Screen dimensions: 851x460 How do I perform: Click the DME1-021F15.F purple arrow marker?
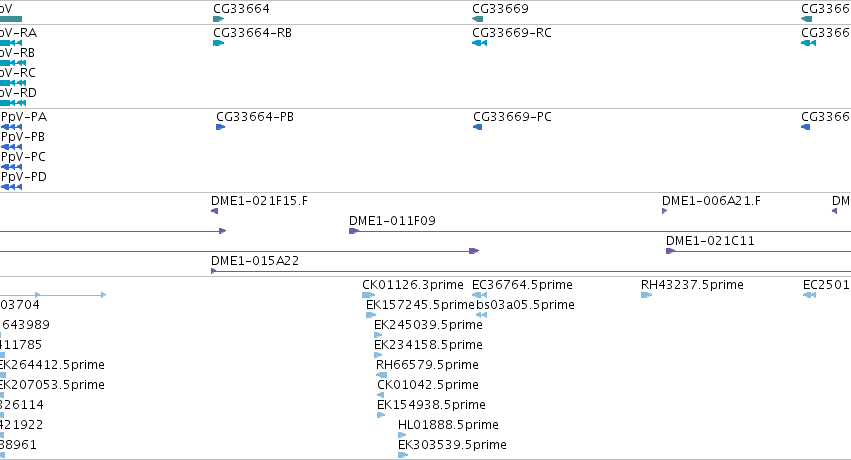point(214,211)
